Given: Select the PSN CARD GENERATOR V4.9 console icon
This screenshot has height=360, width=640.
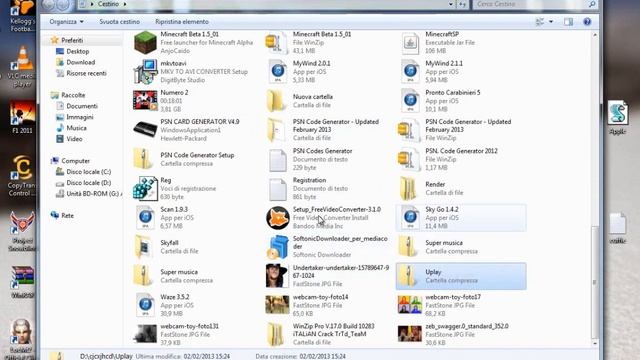Looking at the screenshot, I should [145, 130].
